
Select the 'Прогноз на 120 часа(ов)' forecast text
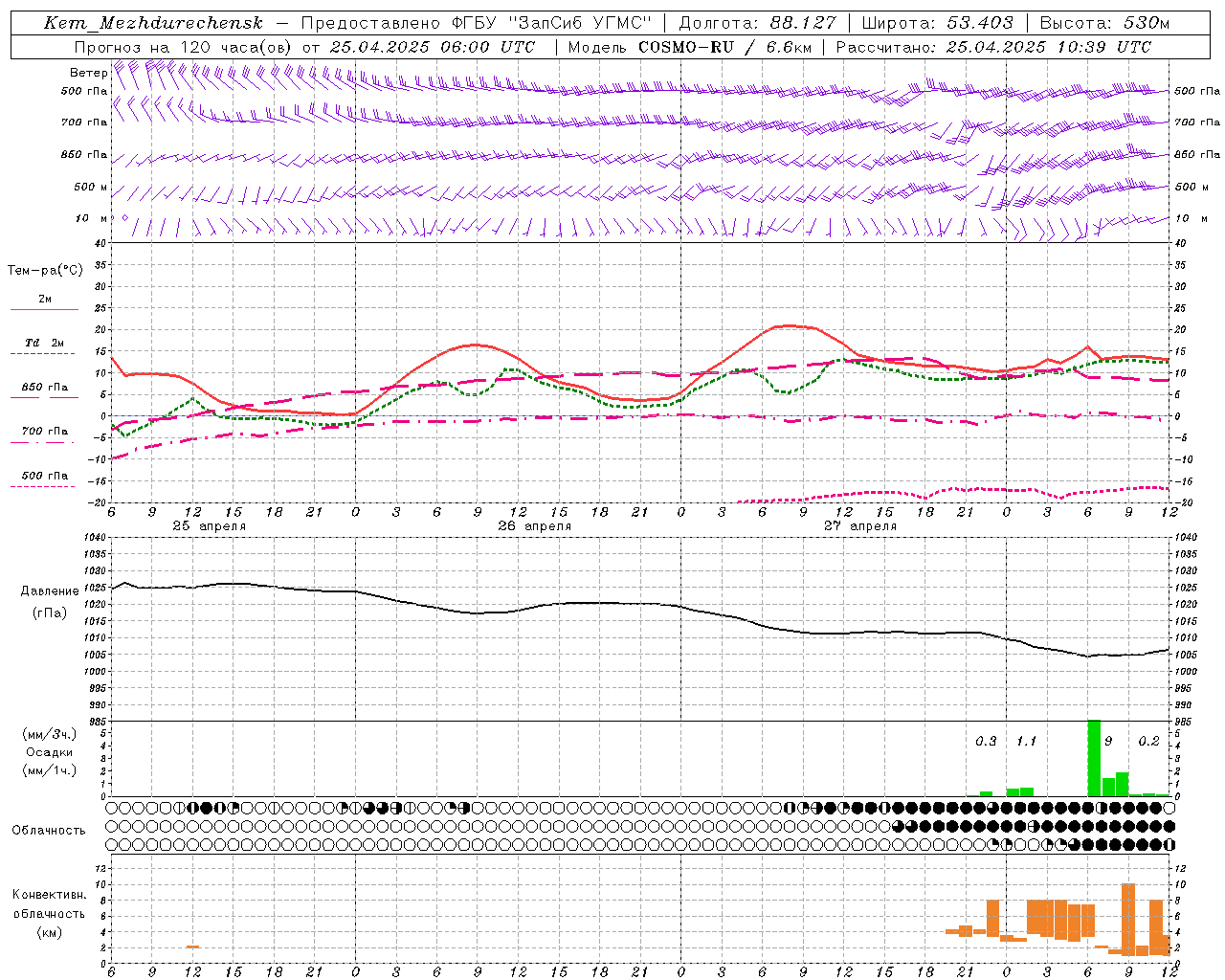tap(184, 47)
